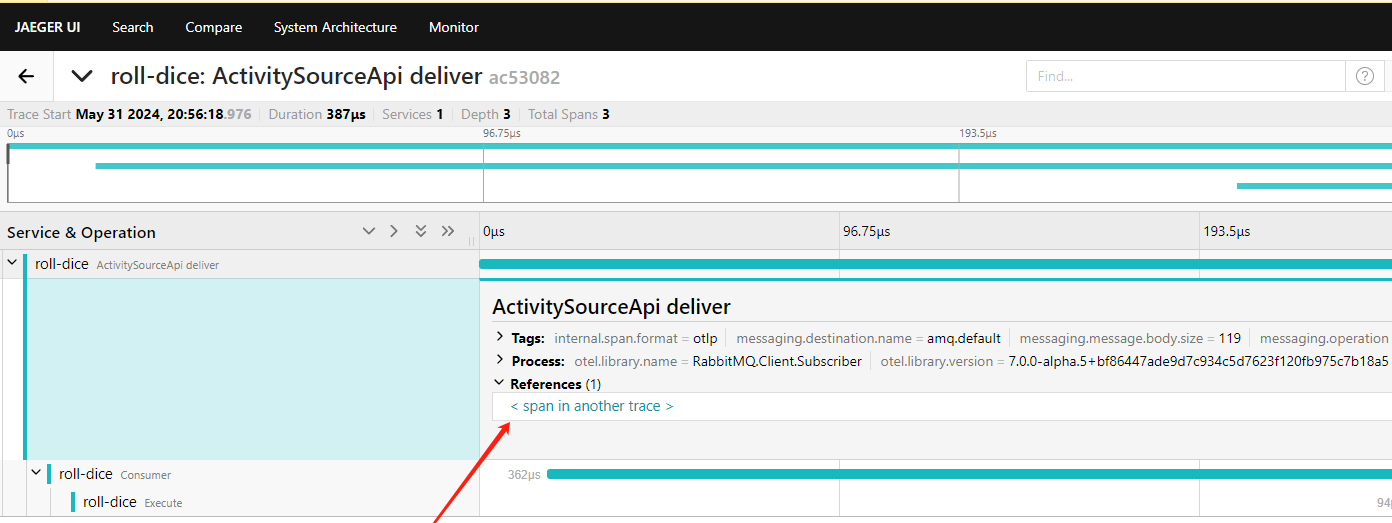Expand one level with the right chevron icon

(x=394, y=231)
